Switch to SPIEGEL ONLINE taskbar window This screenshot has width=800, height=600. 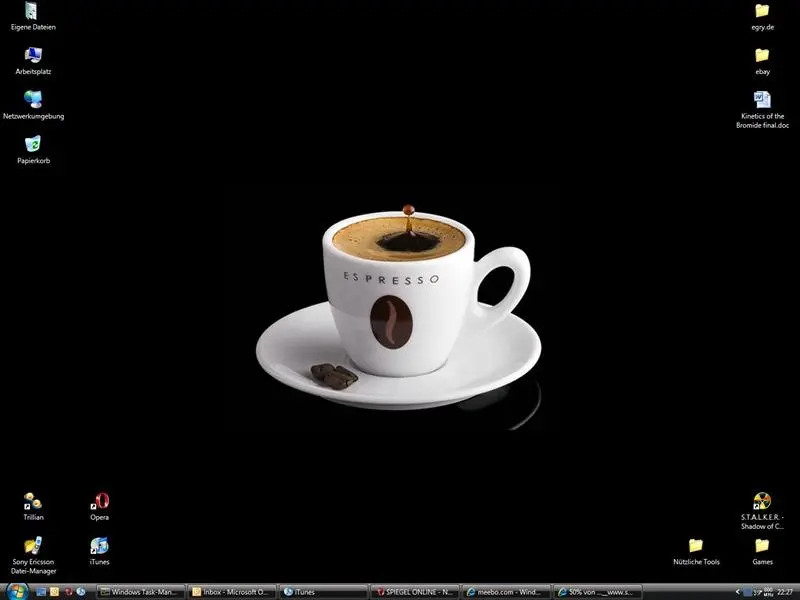[413, 592]
